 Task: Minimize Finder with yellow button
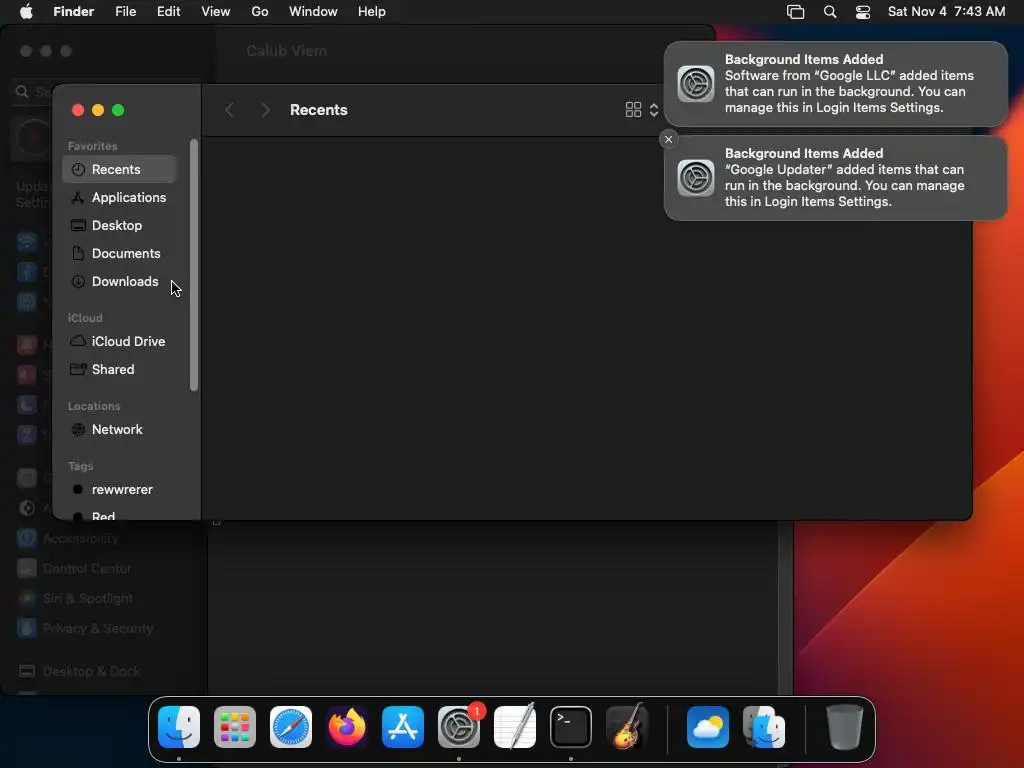coord(98,110)
